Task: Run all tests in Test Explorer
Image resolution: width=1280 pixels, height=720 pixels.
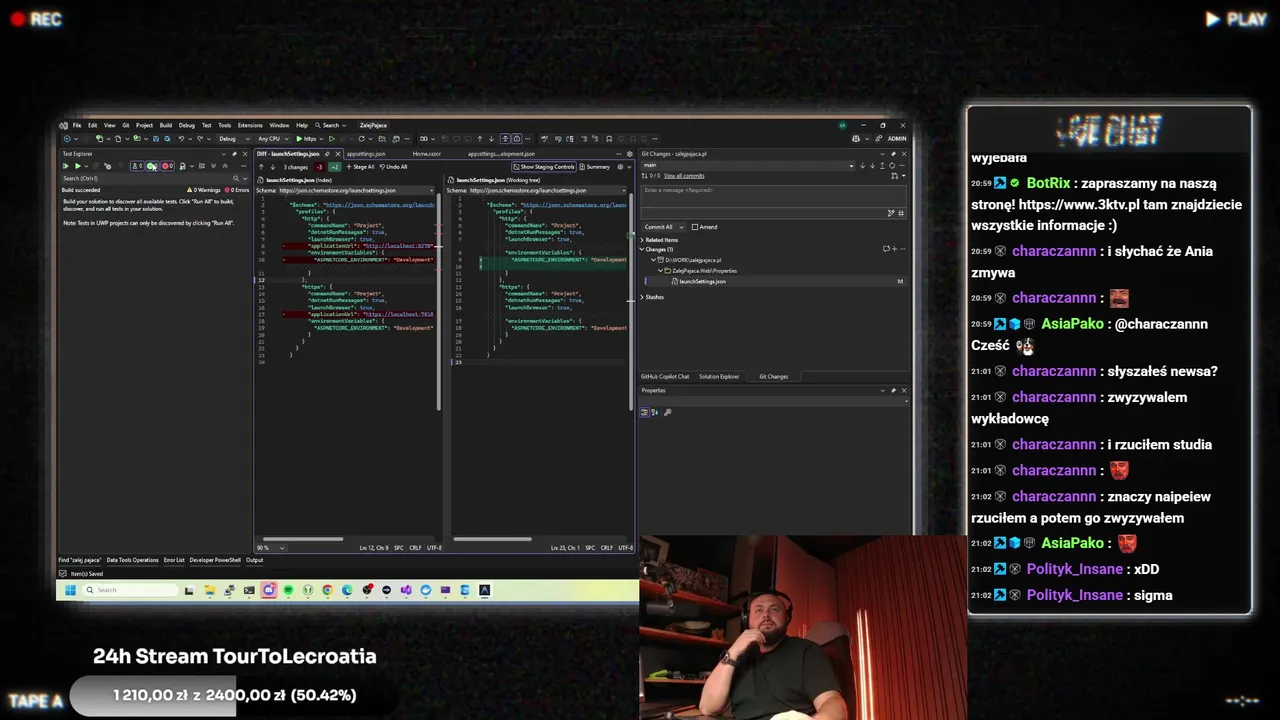Action: point(65,166)
